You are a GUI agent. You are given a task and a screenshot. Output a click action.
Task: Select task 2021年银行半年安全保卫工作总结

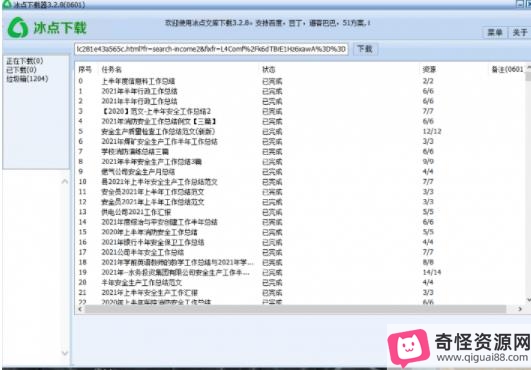(153, 242)
